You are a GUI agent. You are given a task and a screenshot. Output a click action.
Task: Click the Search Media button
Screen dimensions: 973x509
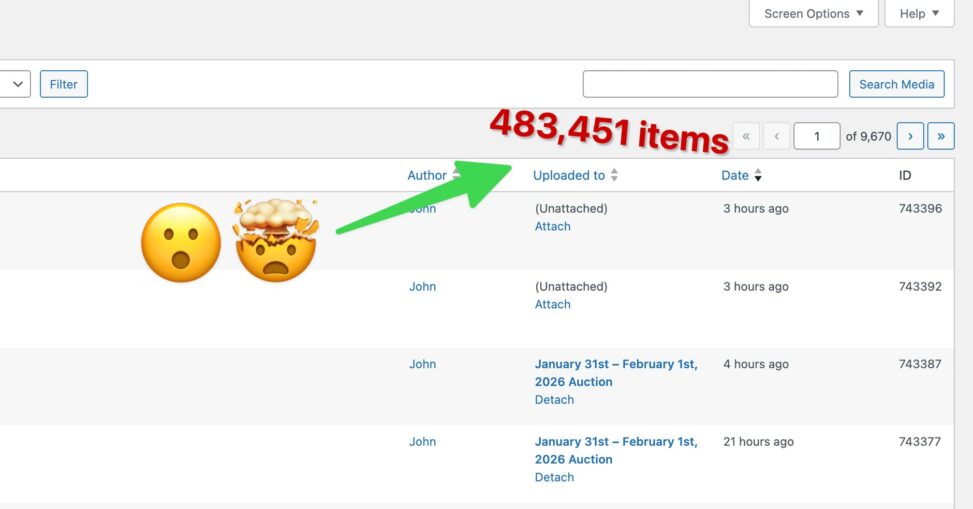pyautogui.click(x=896, y=84)
